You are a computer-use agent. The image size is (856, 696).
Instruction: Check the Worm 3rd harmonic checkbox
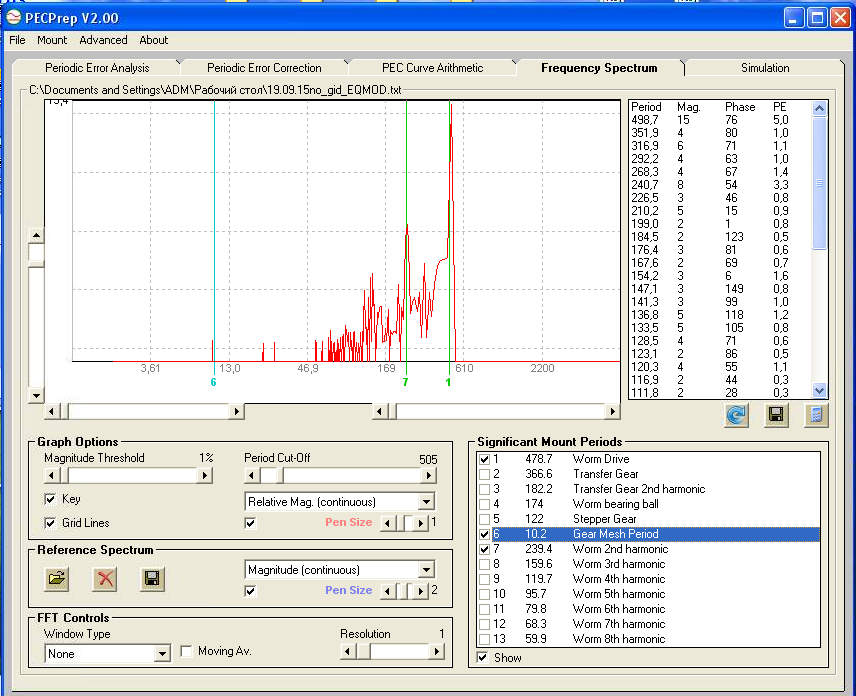tap(484, 564)
